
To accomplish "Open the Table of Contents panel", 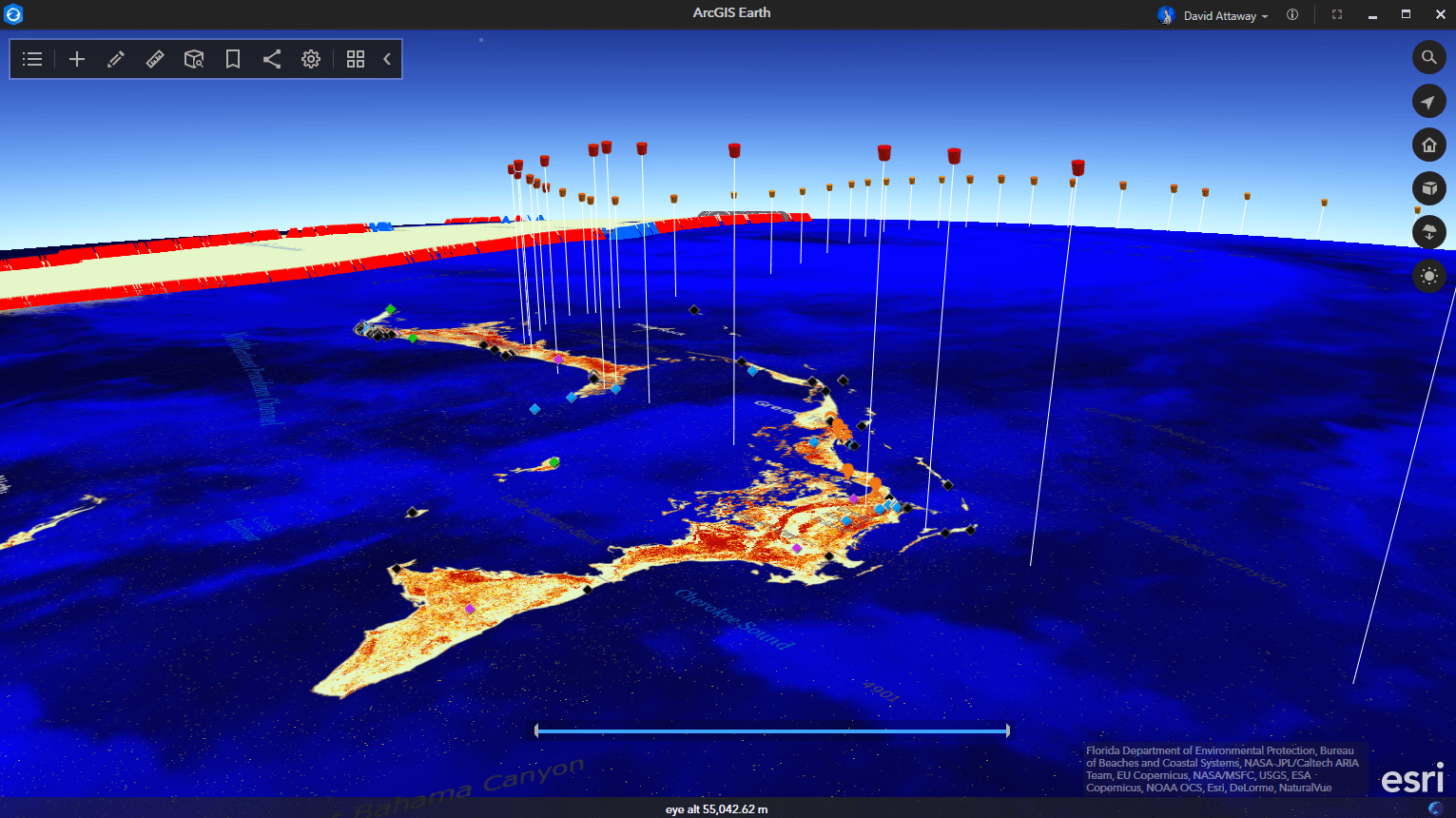I will pos(31,59).
